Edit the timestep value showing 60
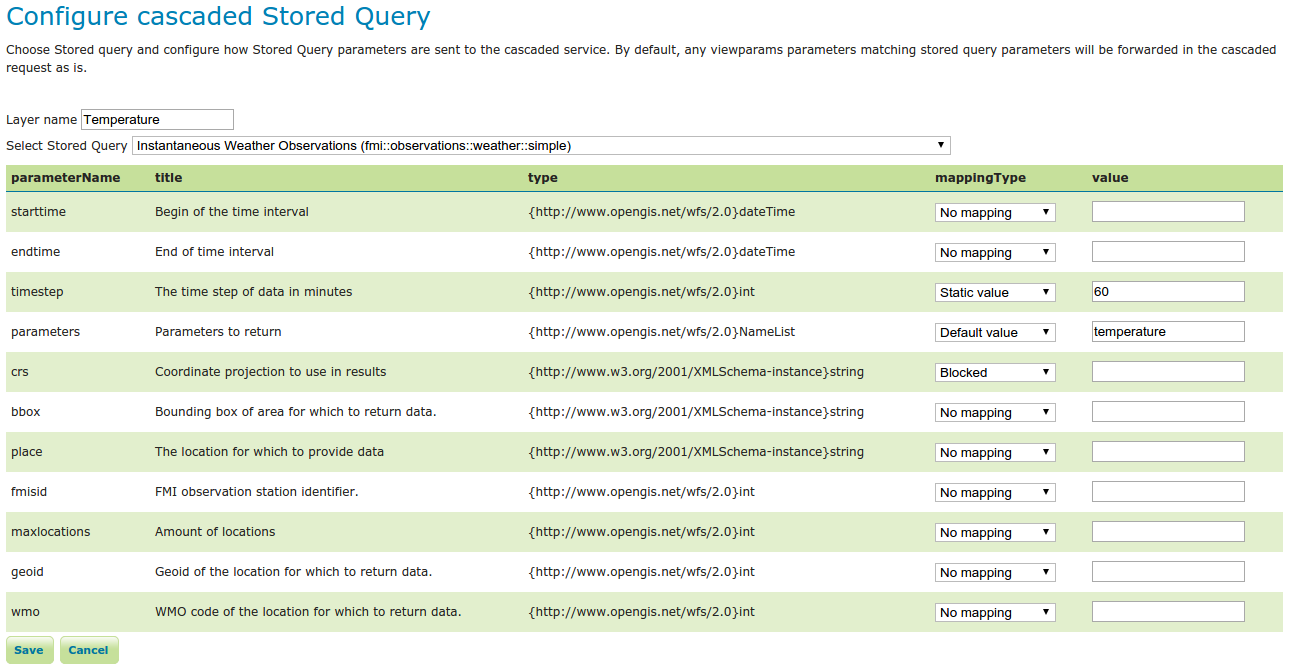The width and height of the screenshot is (1289, 672). [x=1167, y=291]
